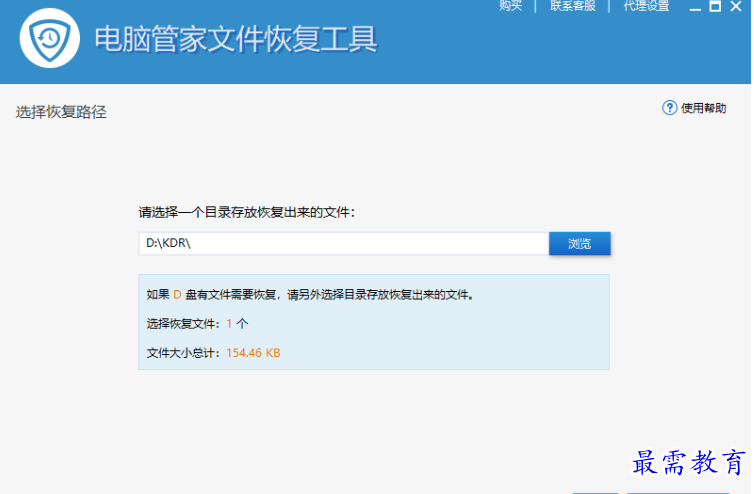The width and height of the screenshot is (754, 494).
Task: Open the 购买 menu item
Action: tap(511, 6)
